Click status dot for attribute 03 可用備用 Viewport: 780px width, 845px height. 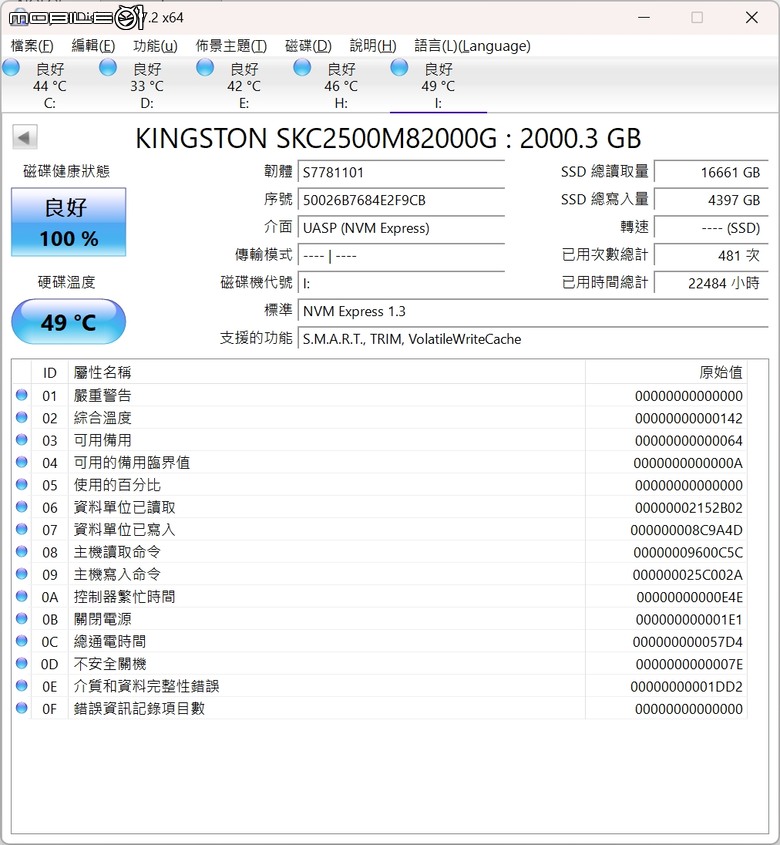point(22,440)
